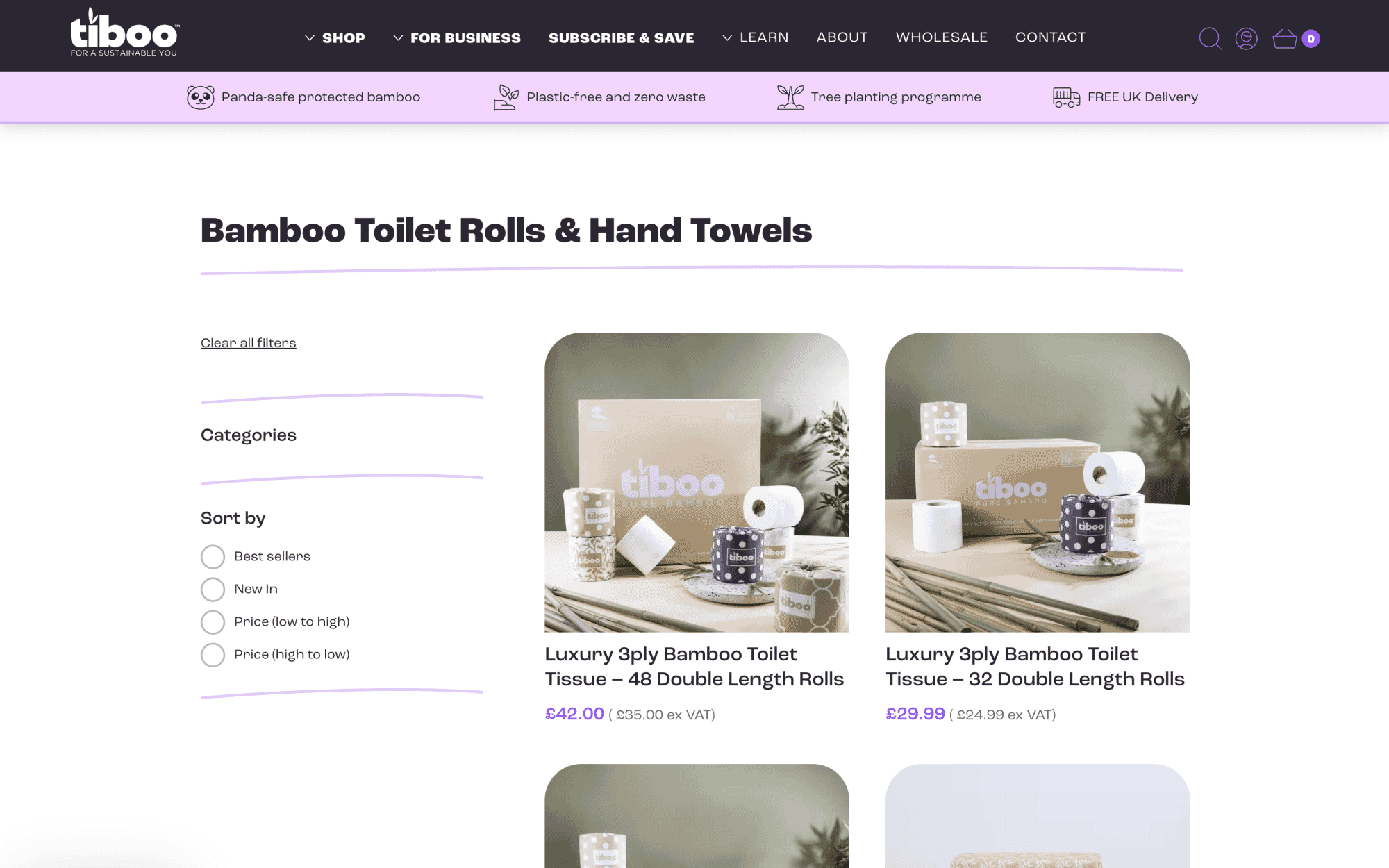Expand the LEARN dropdown menu

pyautogui.click(x=756, y=37)
